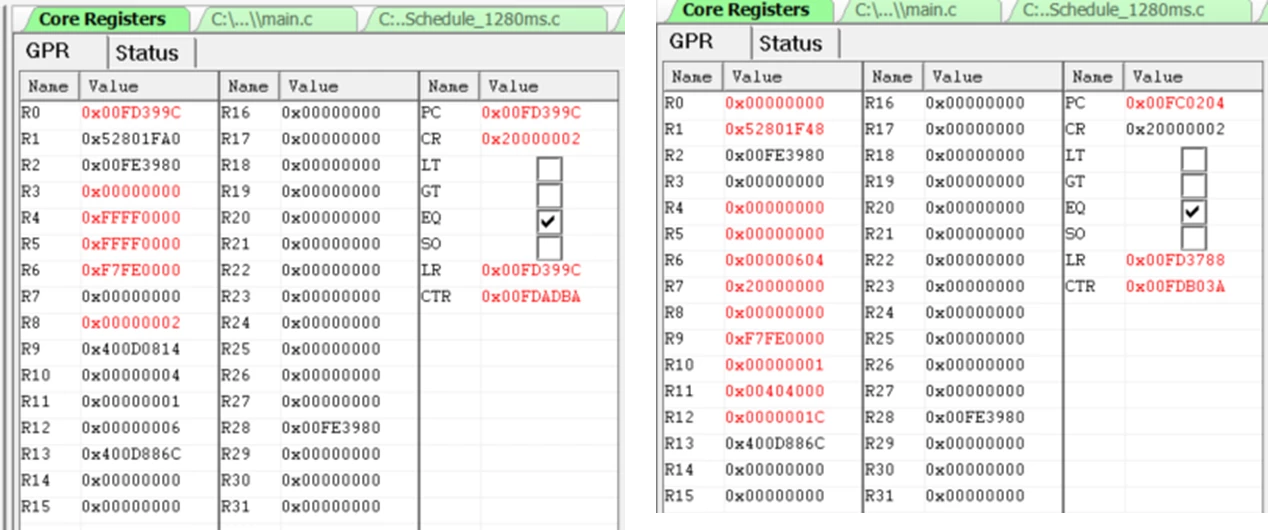Screen dimensions: 1268x530
Task: Select R1 value 0x52801F48 in right panel
Action: 775,129
